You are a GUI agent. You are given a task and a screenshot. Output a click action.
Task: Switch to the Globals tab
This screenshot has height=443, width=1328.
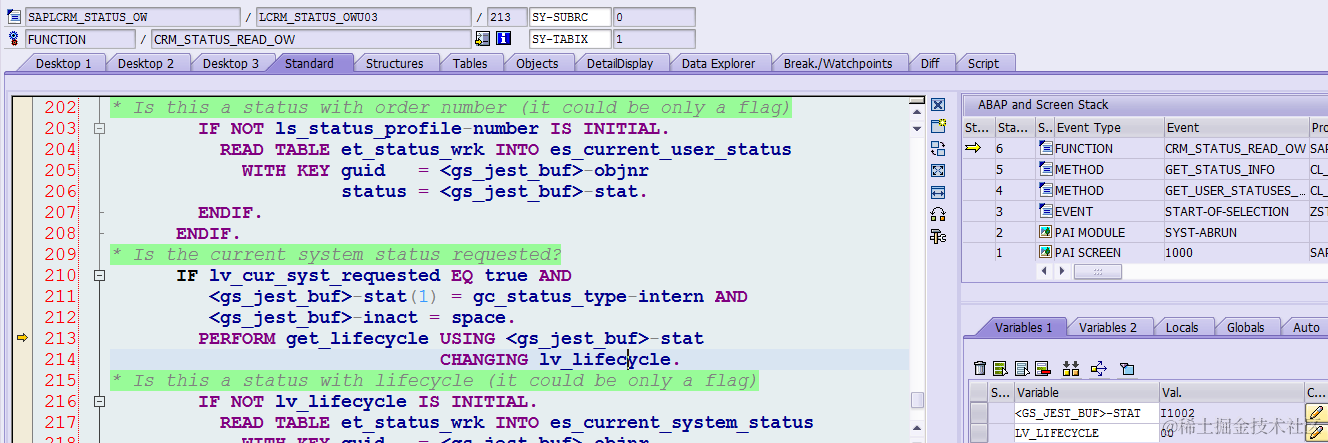[1245, 327]
